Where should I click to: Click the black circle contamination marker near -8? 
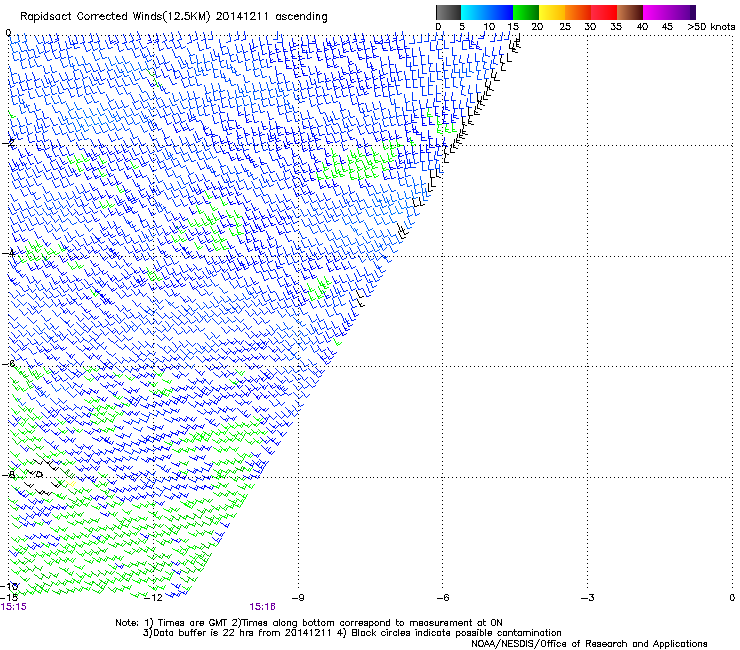40,474
